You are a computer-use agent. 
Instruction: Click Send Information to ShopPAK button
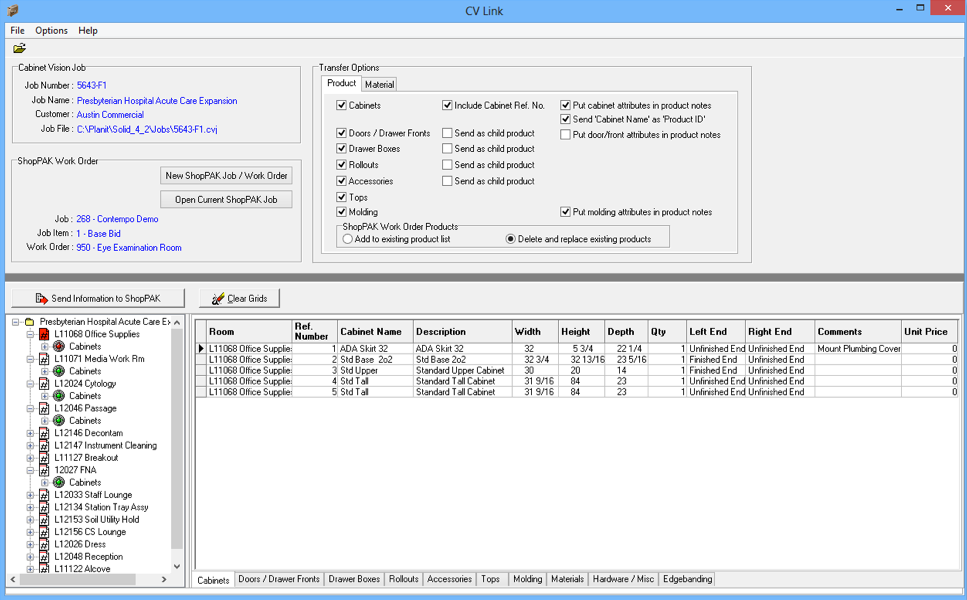tap(97, 299)
